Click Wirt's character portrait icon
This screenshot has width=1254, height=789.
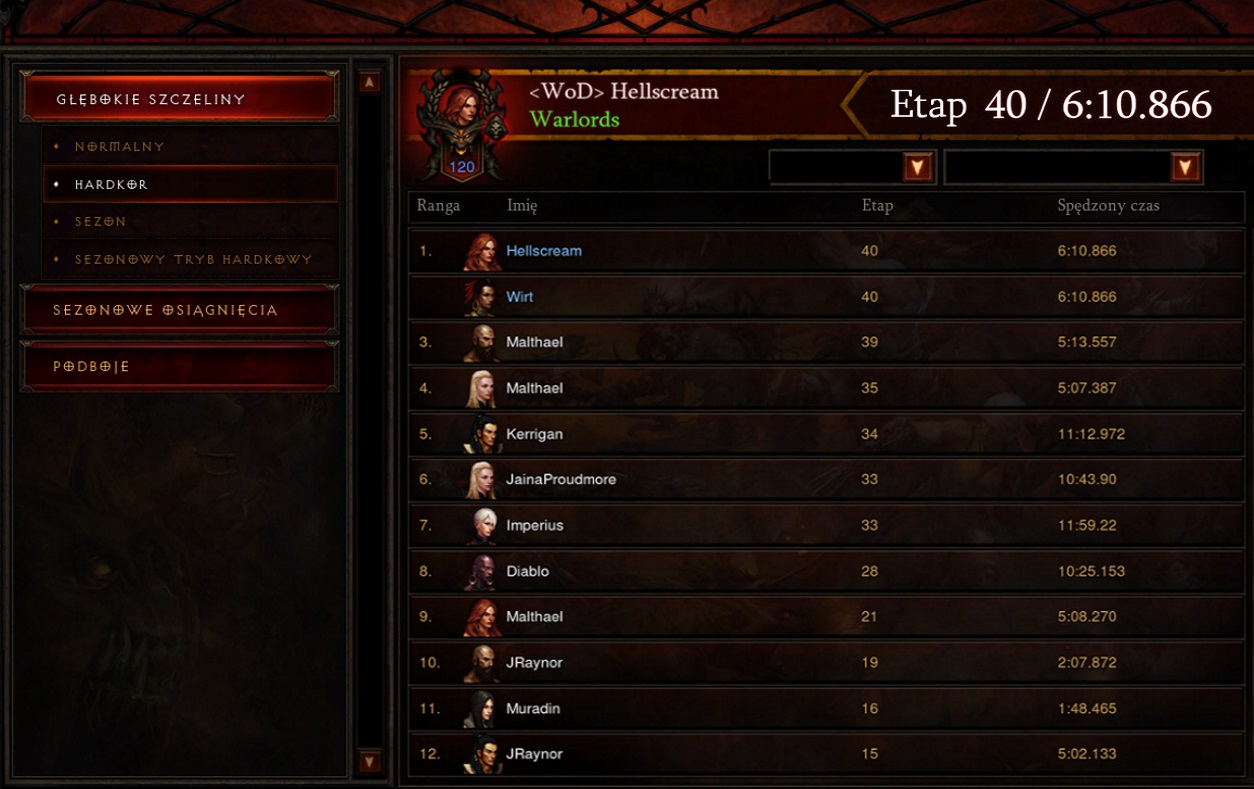(482, 297)
